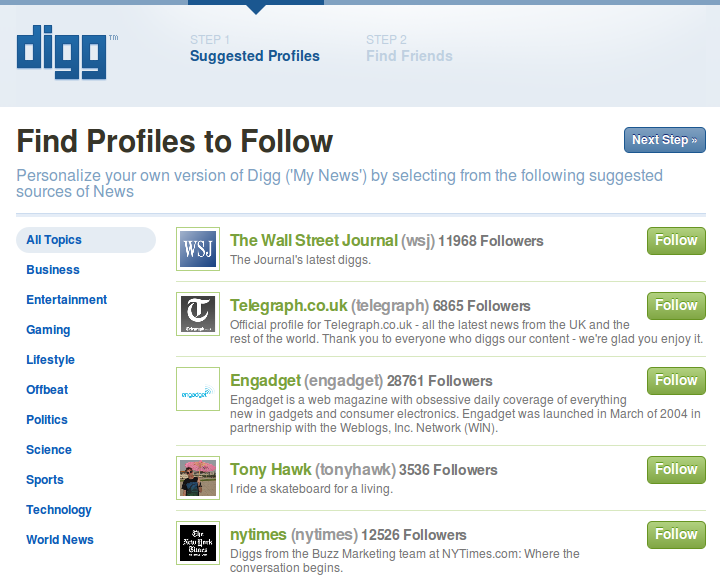Open The Wall Street Journal title link
Screen dimensions: 720x576
pyautogui.click(x=313, y=241)
